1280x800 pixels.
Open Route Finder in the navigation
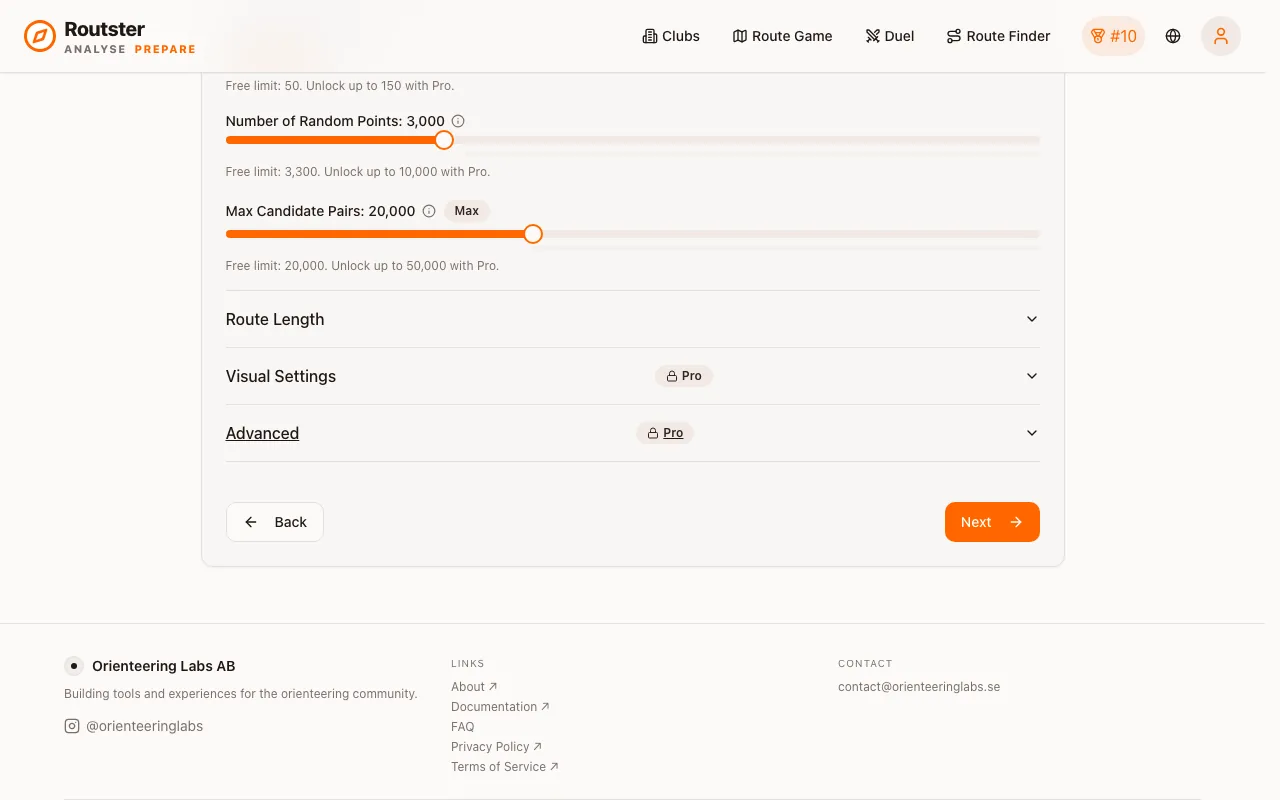[x=998, y=36]
